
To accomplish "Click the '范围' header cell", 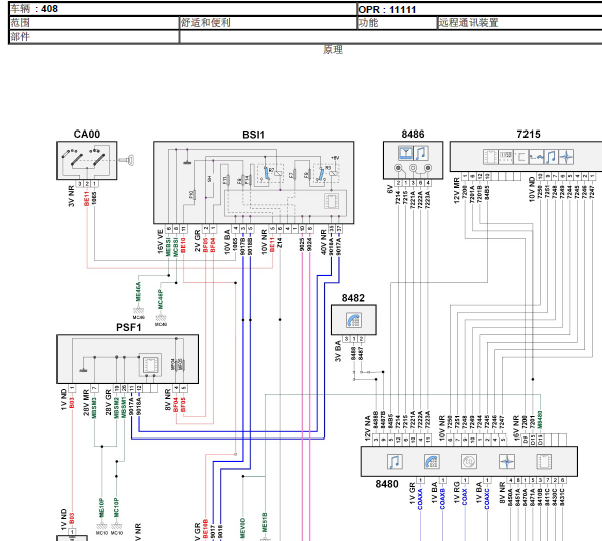I will [x=94, y=23].
